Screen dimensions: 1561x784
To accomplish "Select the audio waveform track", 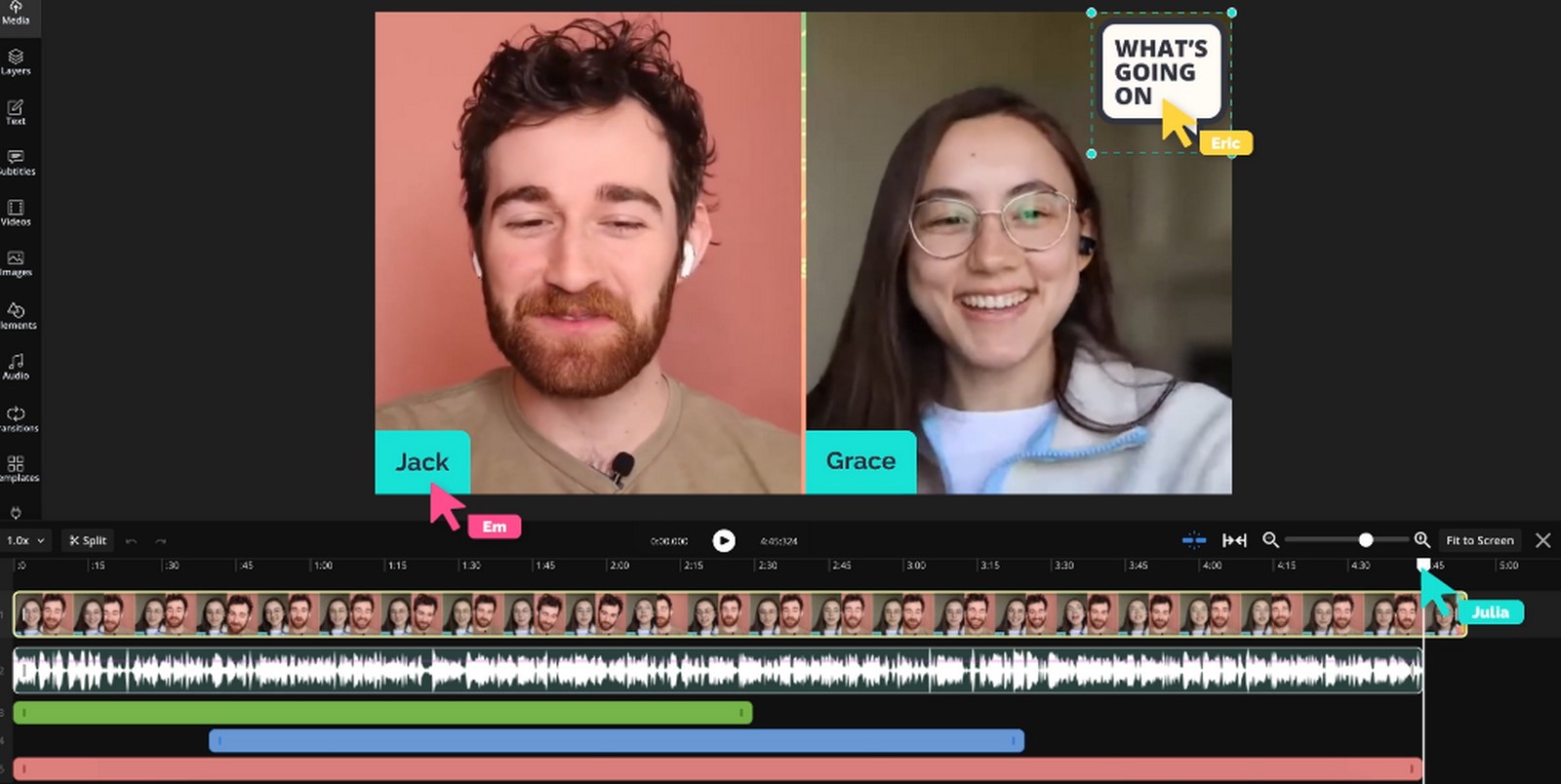I will [718, 670].
